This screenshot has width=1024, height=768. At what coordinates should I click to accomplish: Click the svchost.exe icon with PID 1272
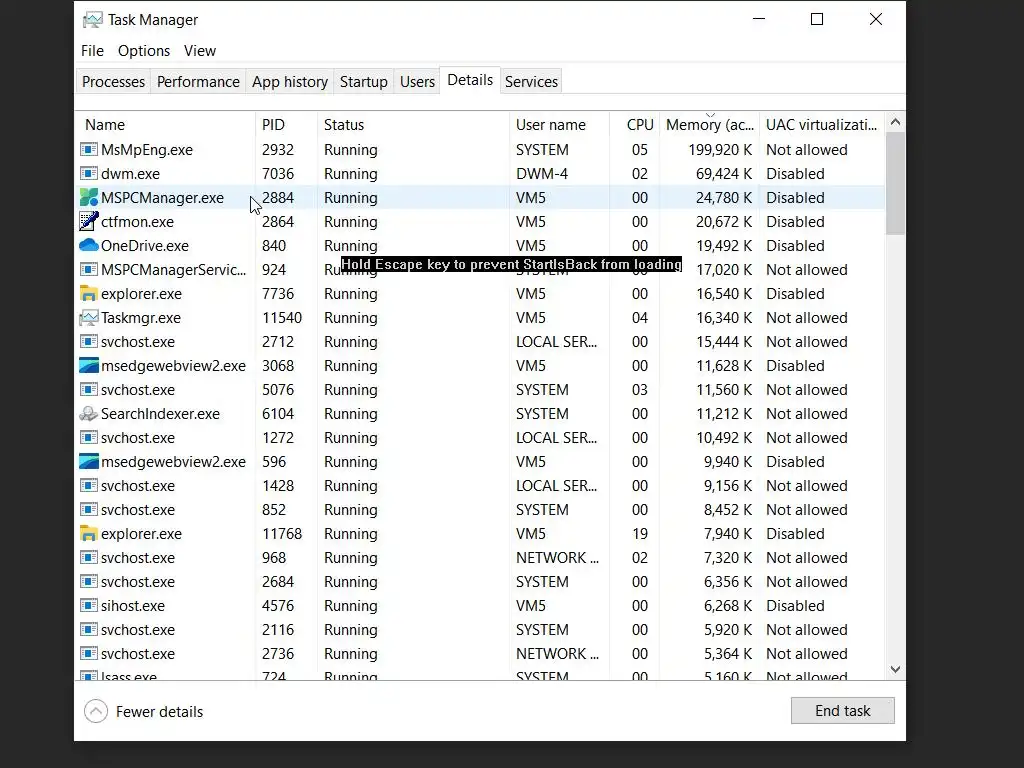coord(88,438)
